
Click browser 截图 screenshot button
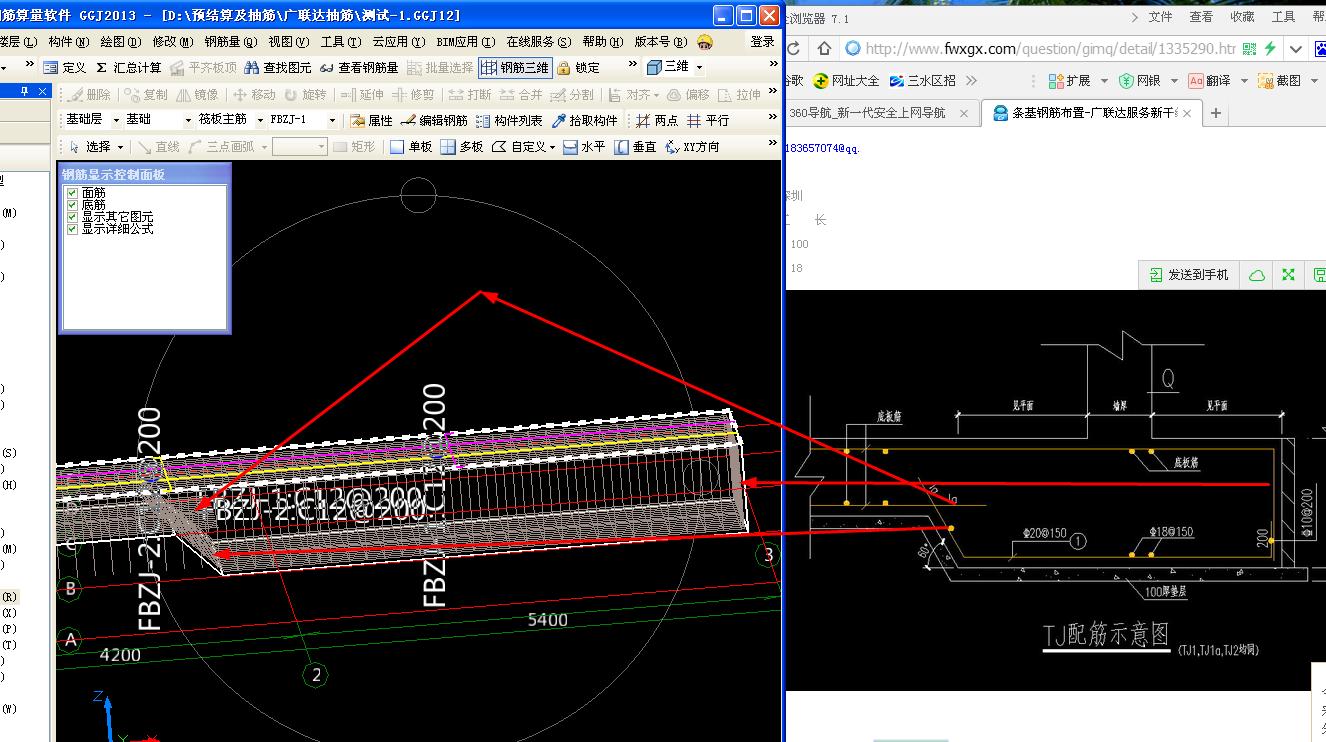[x=1279, y=80]
